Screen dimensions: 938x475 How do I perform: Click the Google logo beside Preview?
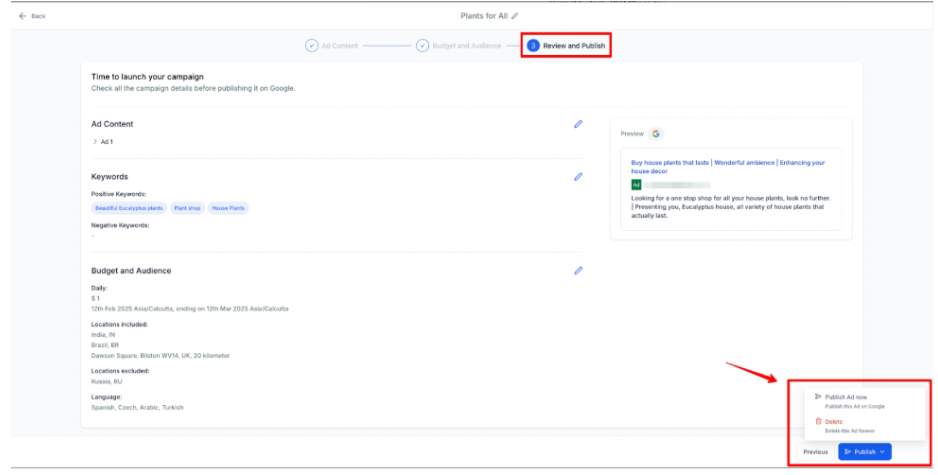655,133
